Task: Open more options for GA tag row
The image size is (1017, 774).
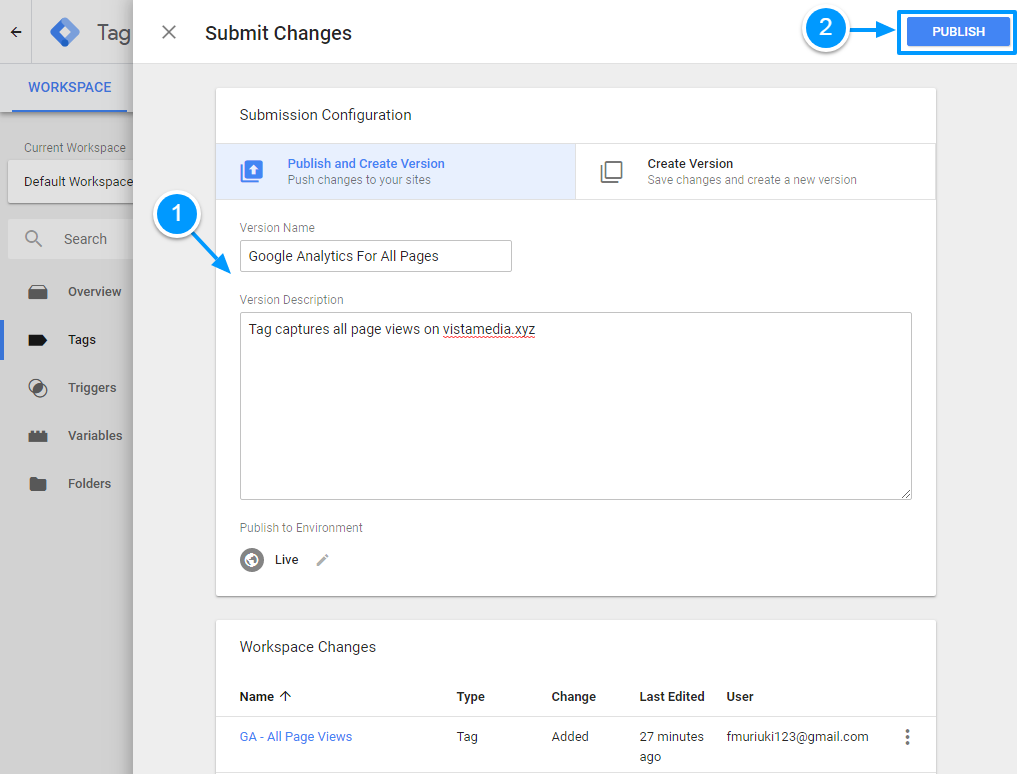Action: tap(907, 737)
